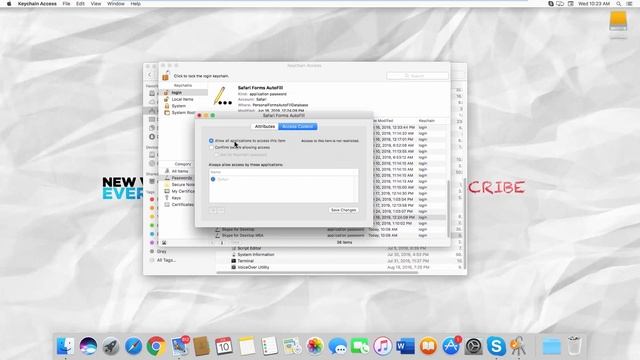Click the padlock icon to lock login keychain
Screen dimensions: 640x360
pyautogui.click(x=165, y=76)
